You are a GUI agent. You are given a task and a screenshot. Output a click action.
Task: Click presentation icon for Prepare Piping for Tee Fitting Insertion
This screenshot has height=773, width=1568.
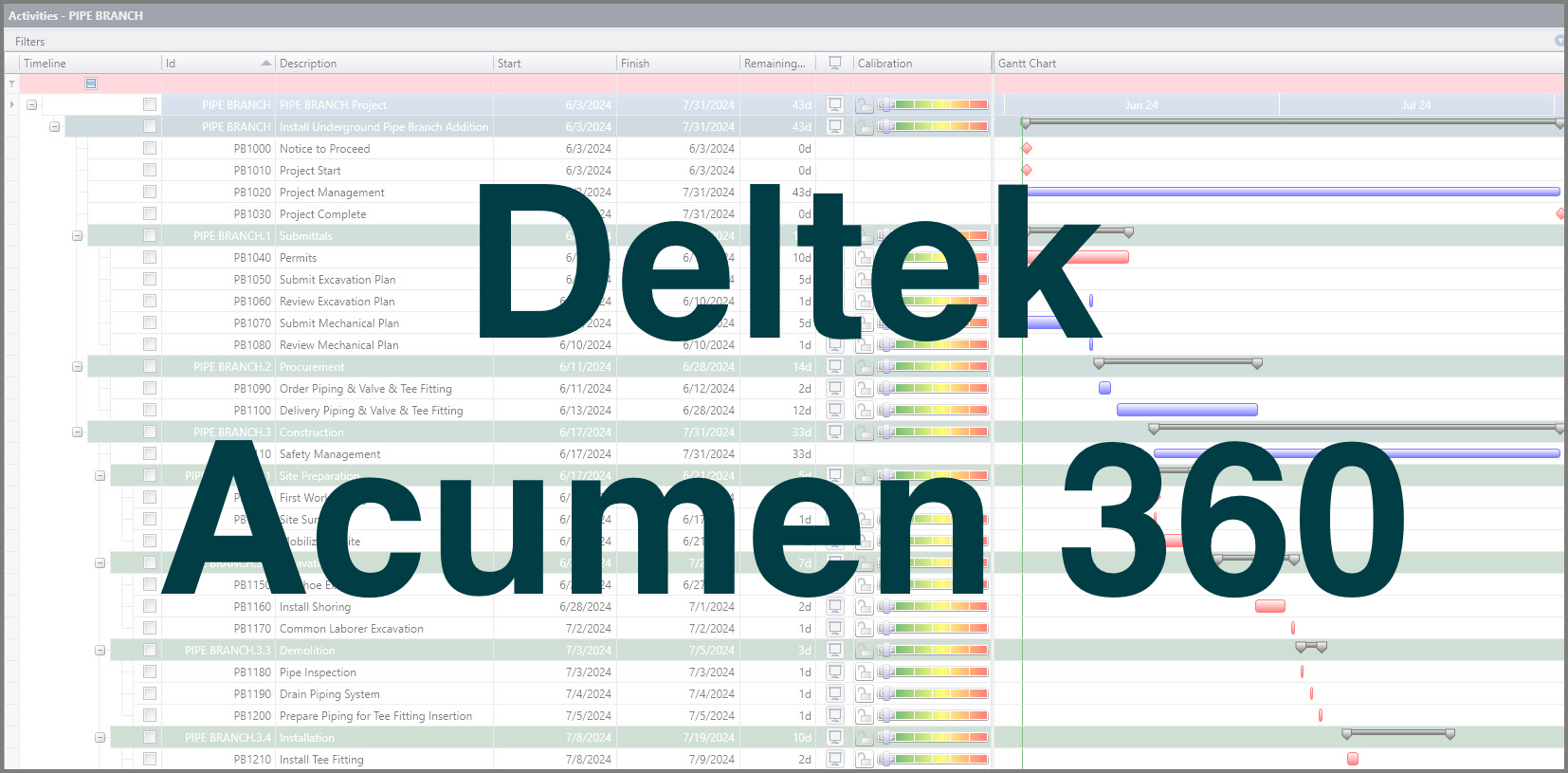coord(835,715)
